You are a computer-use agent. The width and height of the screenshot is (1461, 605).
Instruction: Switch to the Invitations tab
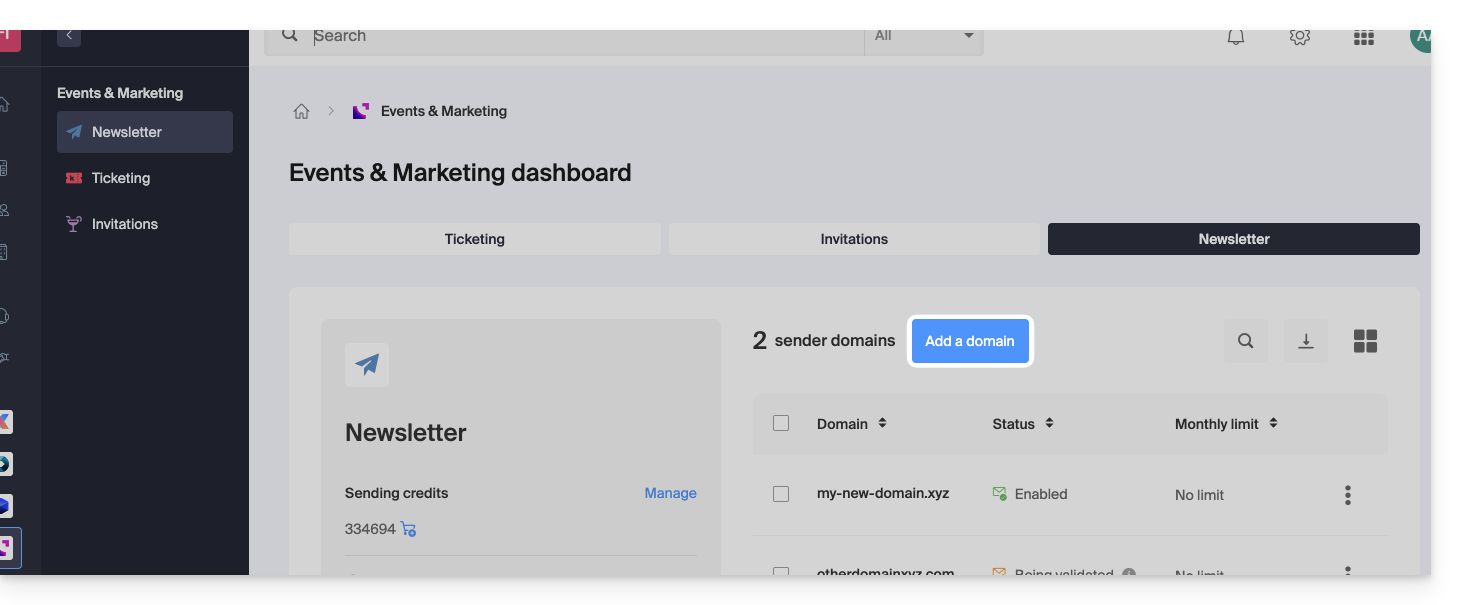click(x=854, y=239)
